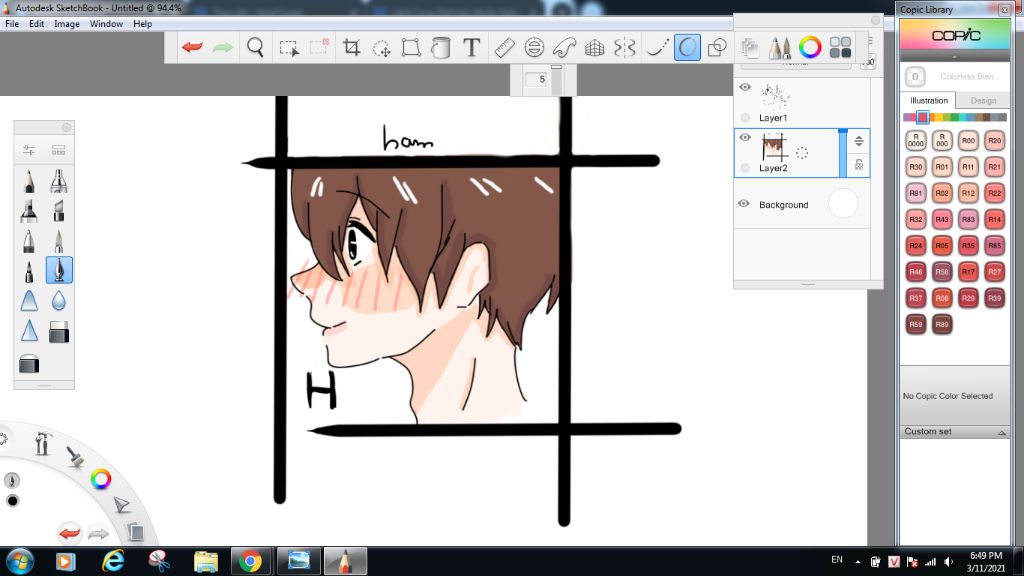Toggle the highlighted Predictive Stroke tool
Screen dimensions: 1024x576
click(x=687, y=48)
